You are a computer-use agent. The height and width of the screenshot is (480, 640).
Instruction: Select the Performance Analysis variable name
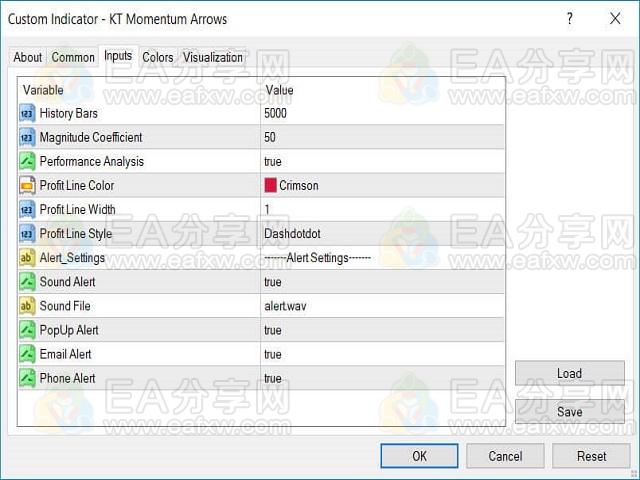(92, 162)
